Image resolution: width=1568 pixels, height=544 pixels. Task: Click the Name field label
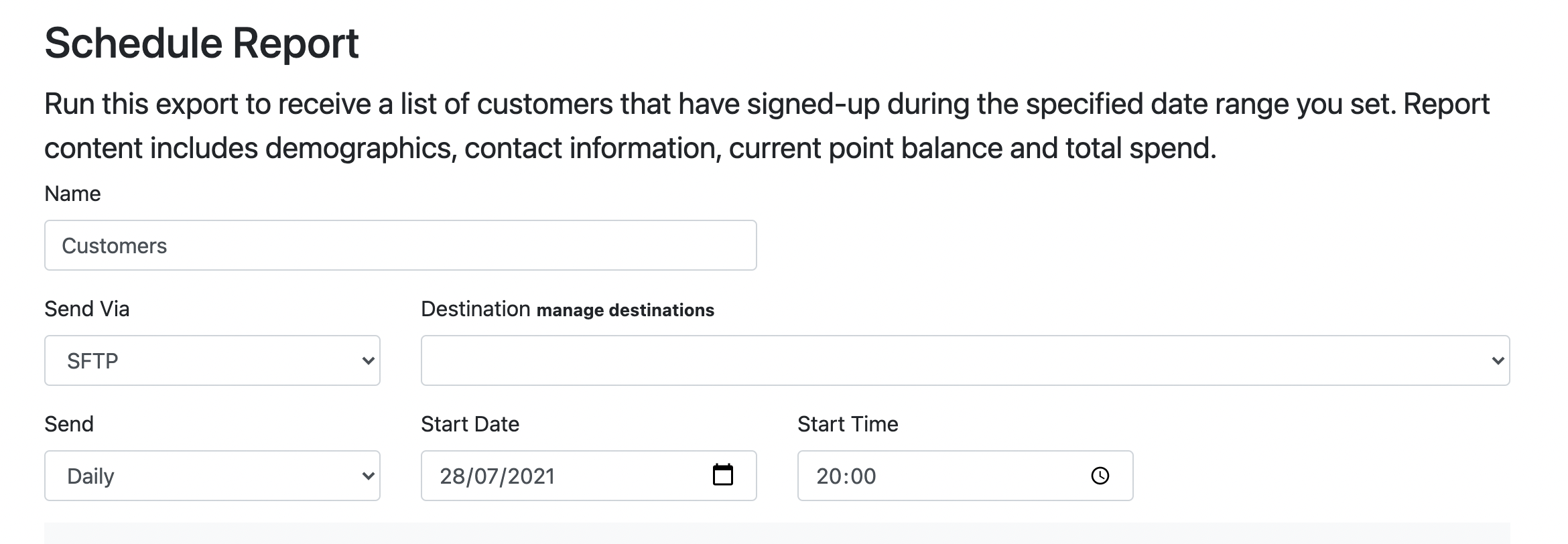72,194
